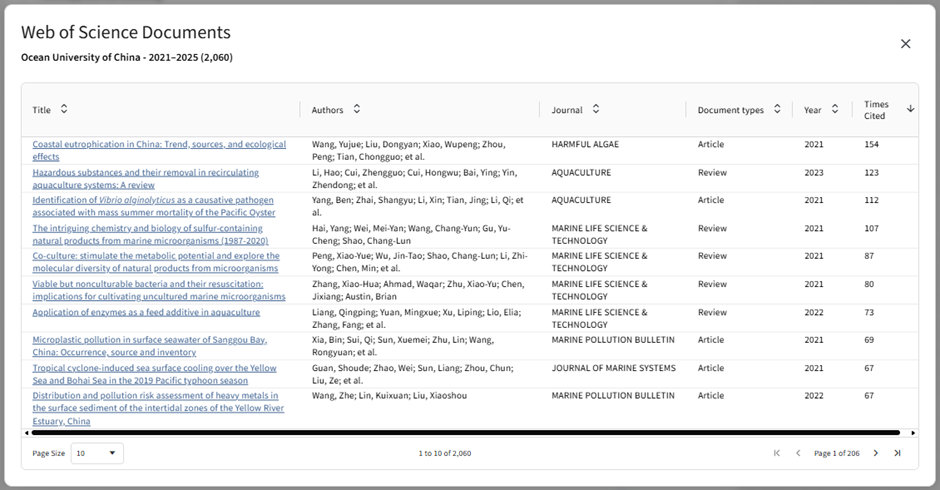
Task: Select the HARMFUL ALGAE journal cell
Action: click(x=585, y=145)
